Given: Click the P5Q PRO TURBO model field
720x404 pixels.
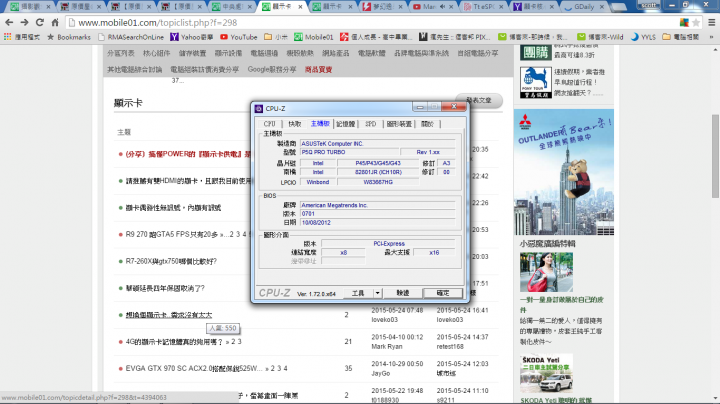Looking at the screenshot, I should [349, 152].
